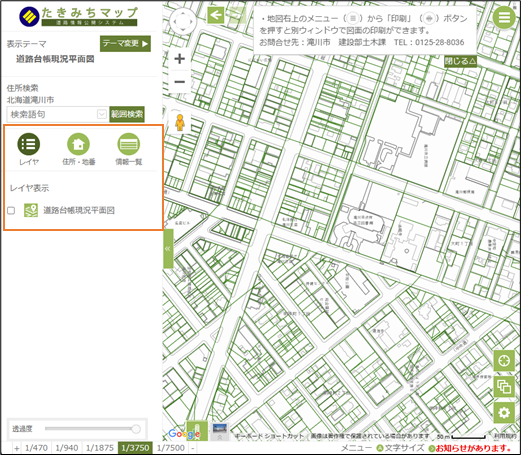The image size is (521, 455).
Task: Click the 道路台帳現況平面図 layer icon
Action: (31, 210)
